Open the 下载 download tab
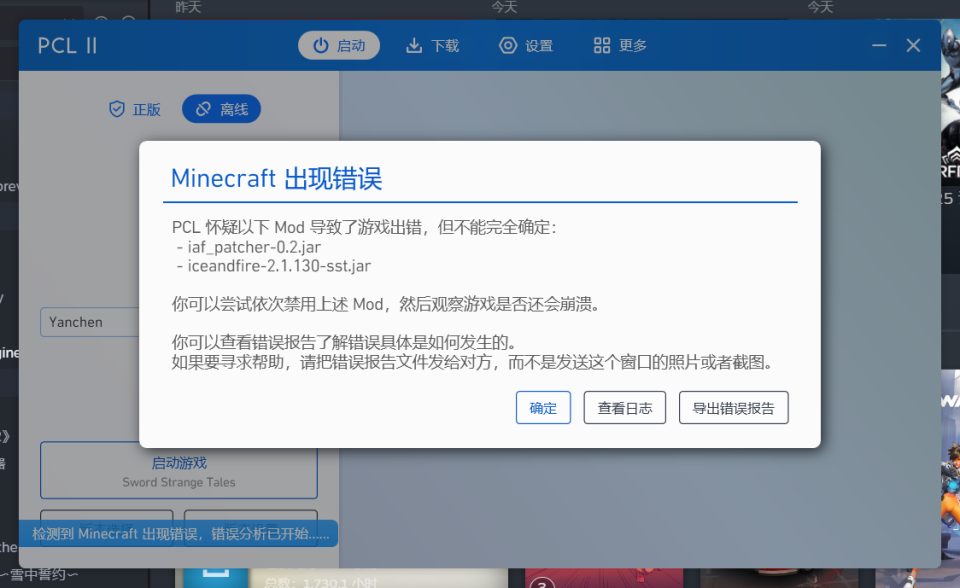Image resolution: width=960 pixels, height=588 pixels. pos(432,45)
